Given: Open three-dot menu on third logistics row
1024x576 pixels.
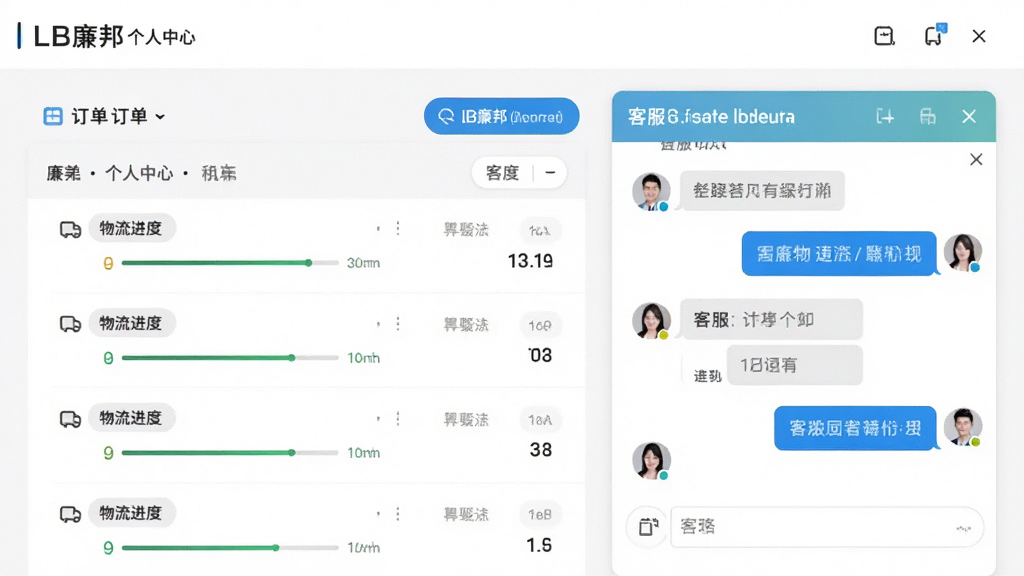Looking at the screenshot, I should click(398, 419).
